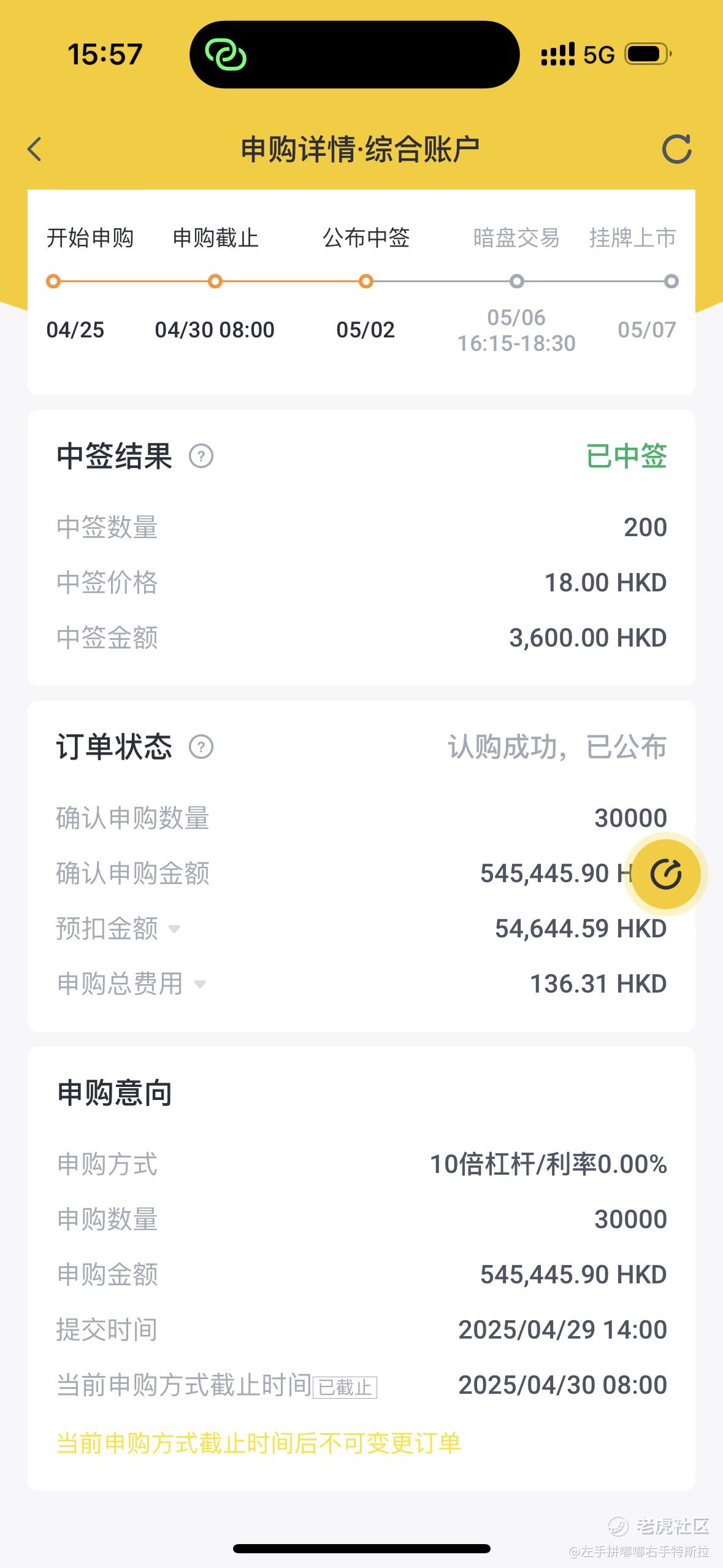This screenshot has height=1568, width=723.
Task: Tap the 已中签 status text
Action: (x=626, y=456)
